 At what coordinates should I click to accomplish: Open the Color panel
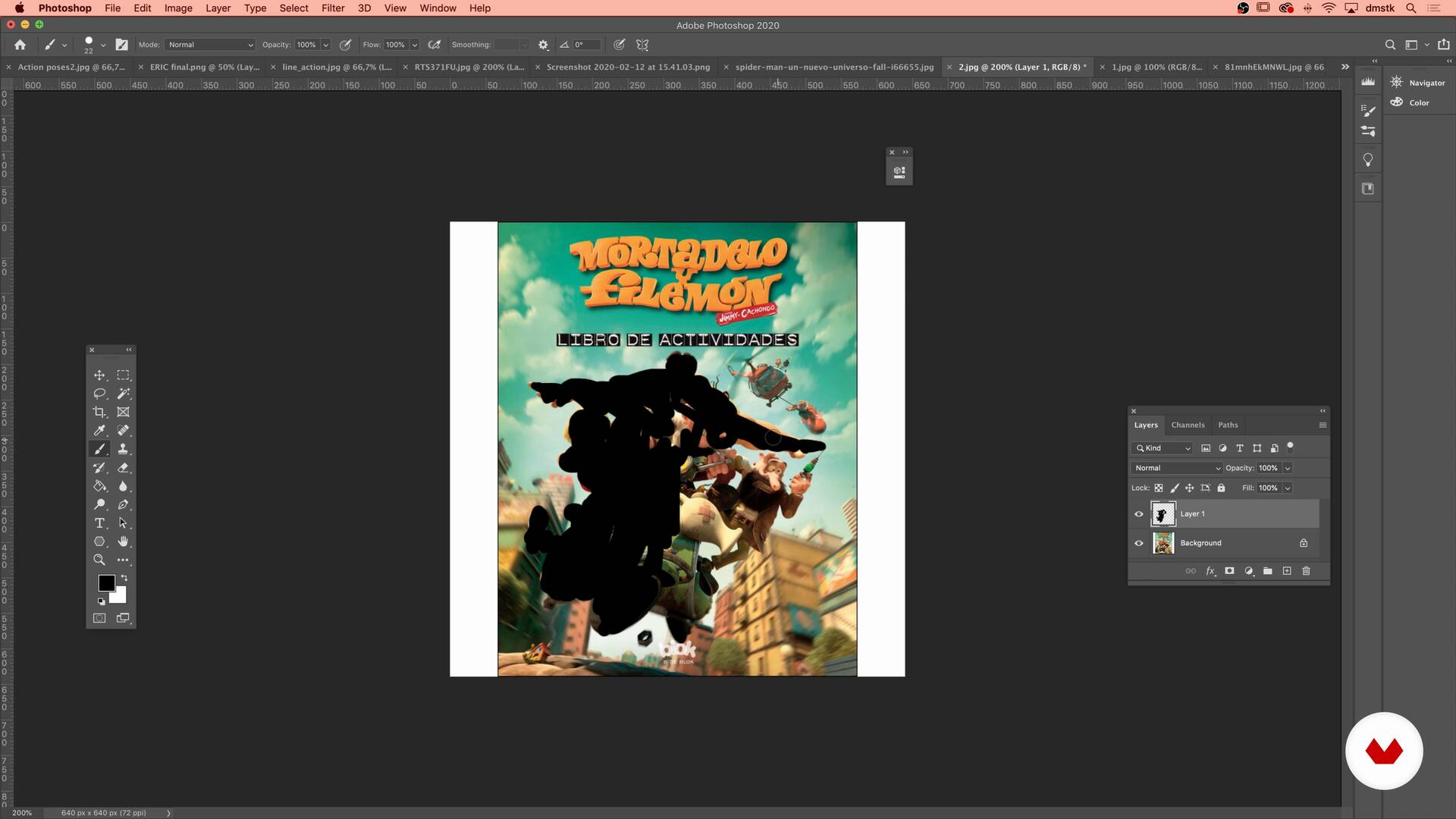coord(1410,102)
